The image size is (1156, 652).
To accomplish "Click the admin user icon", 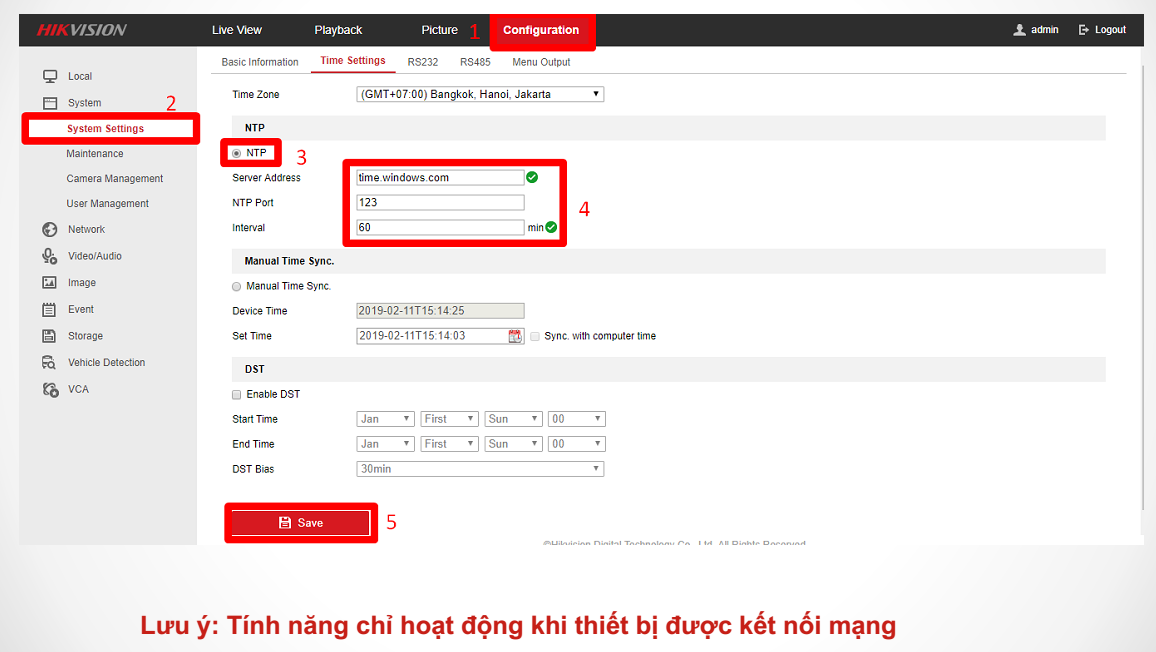I will pos(1020,30).
